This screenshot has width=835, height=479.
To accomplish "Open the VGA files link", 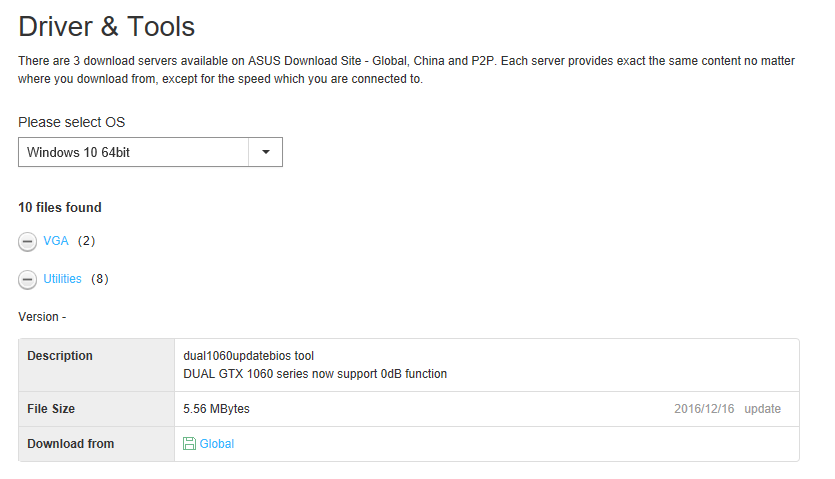I will click(56, 241).
